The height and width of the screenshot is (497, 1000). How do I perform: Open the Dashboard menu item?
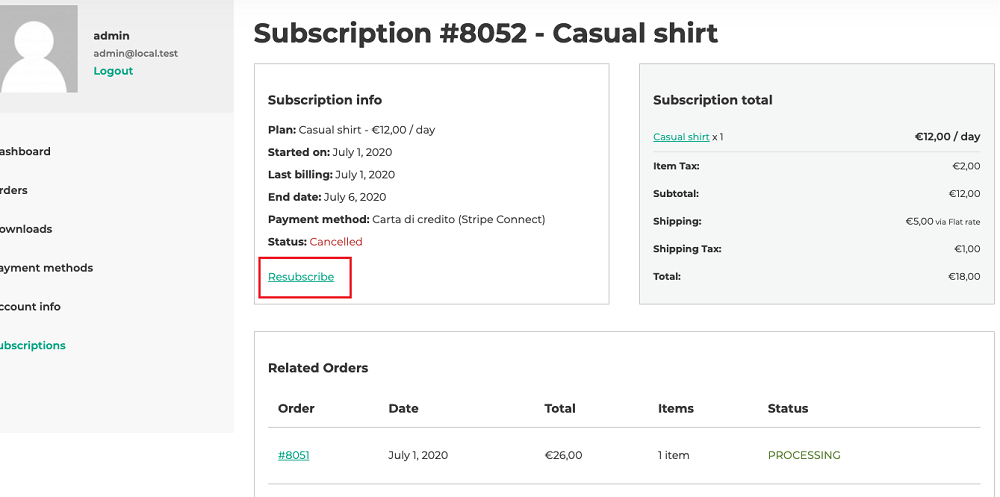25,151
